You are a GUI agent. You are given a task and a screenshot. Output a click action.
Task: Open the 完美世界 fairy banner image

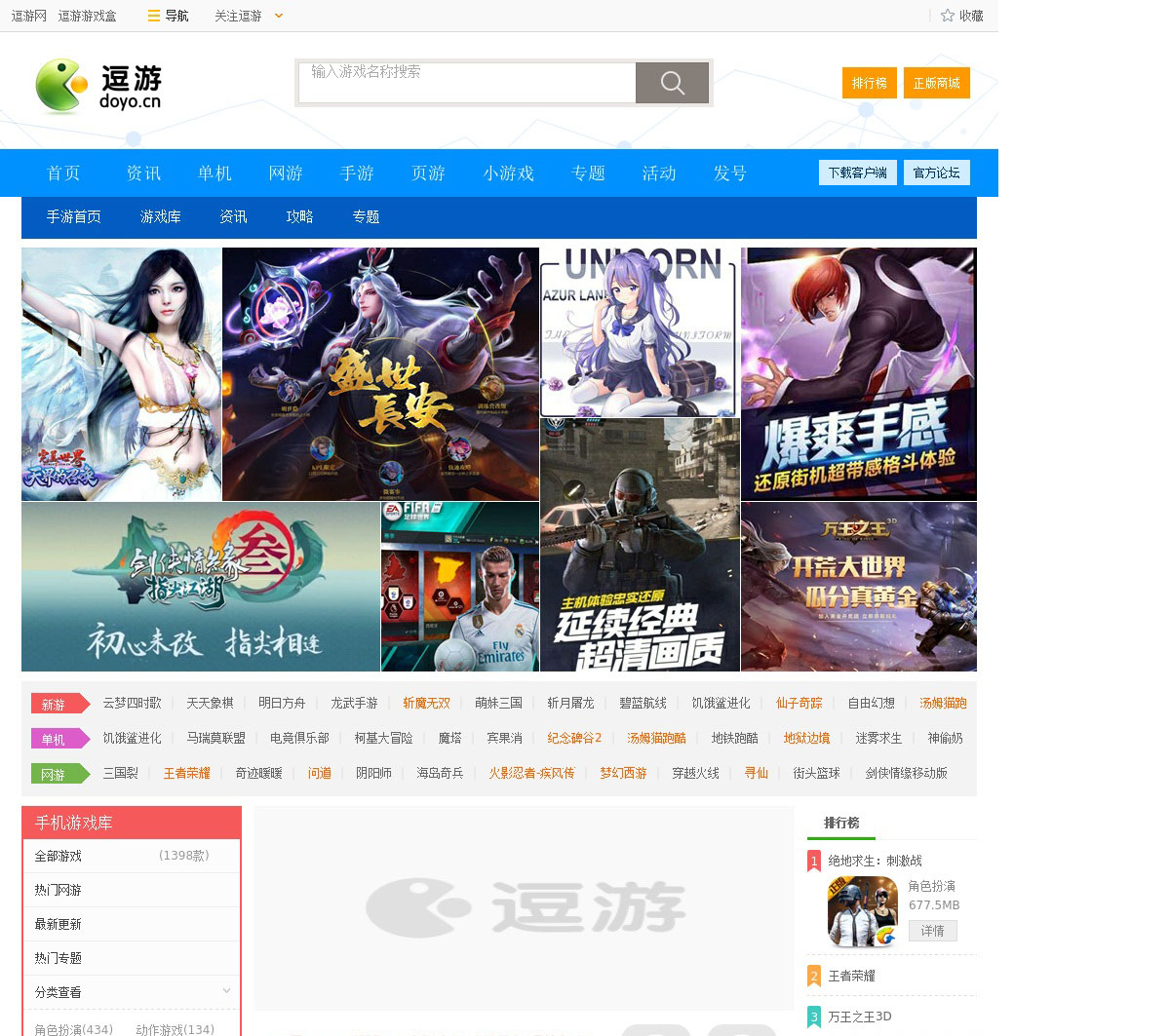click(121, 374)
